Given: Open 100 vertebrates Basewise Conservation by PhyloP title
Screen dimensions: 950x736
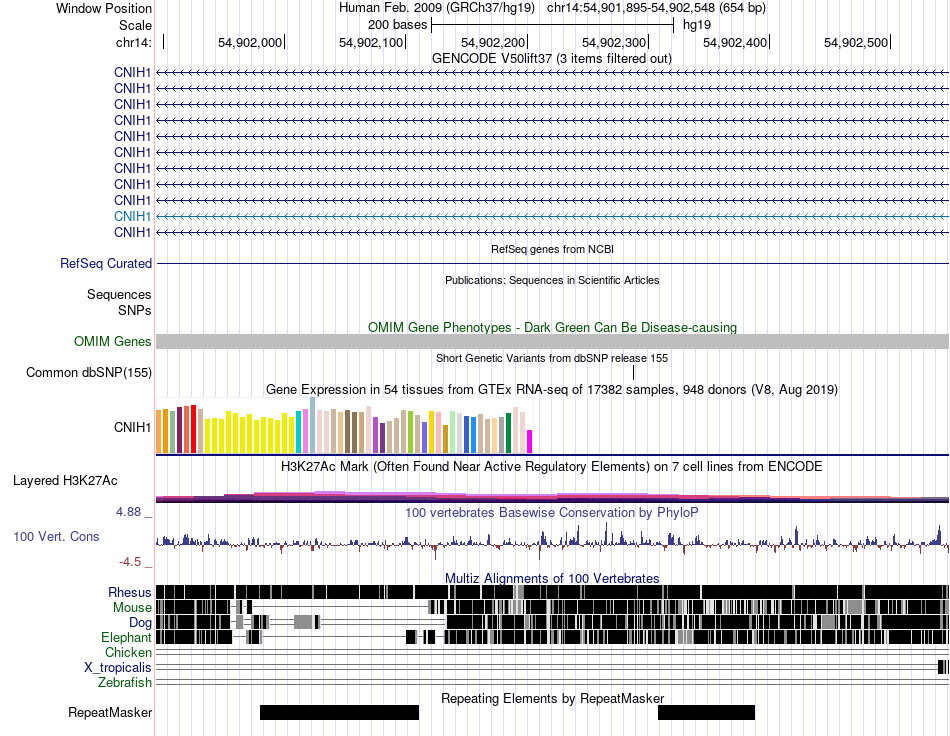Looking at the screenshot, I should tap(552, 512).
